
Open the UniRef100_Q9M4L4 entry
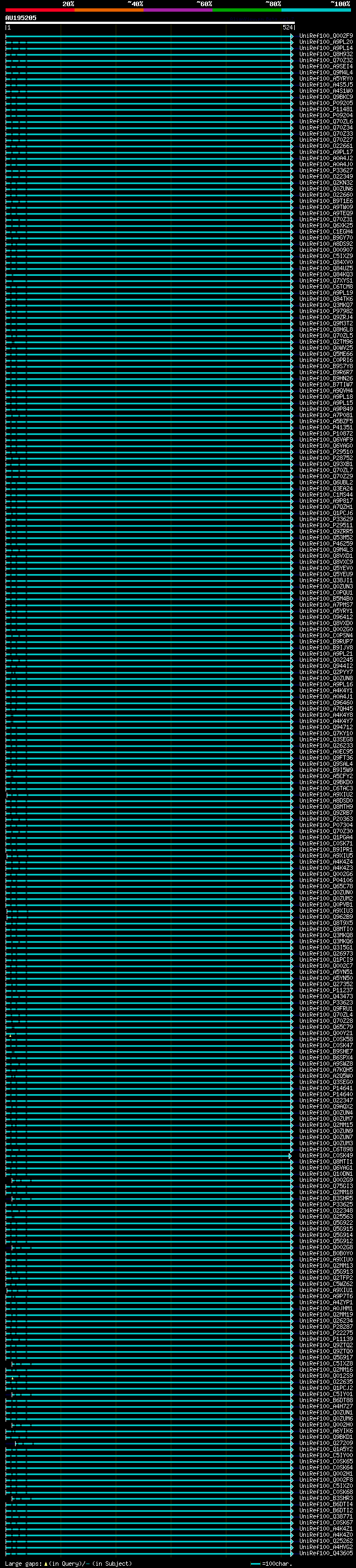325,72
